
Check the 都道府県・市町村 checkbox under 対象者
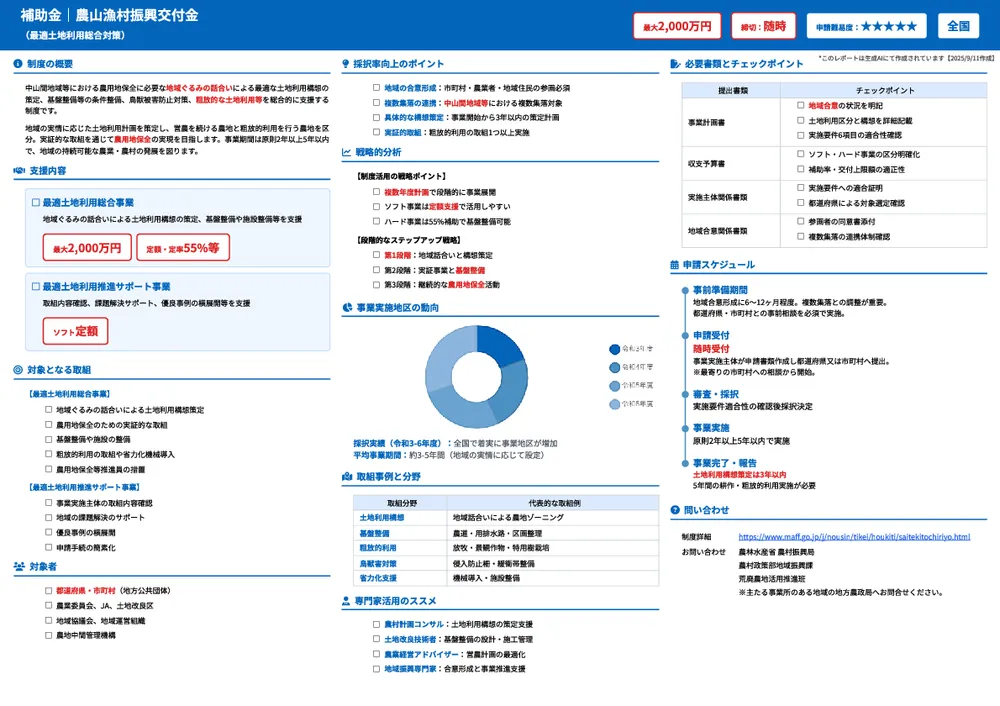click(48, 590)
